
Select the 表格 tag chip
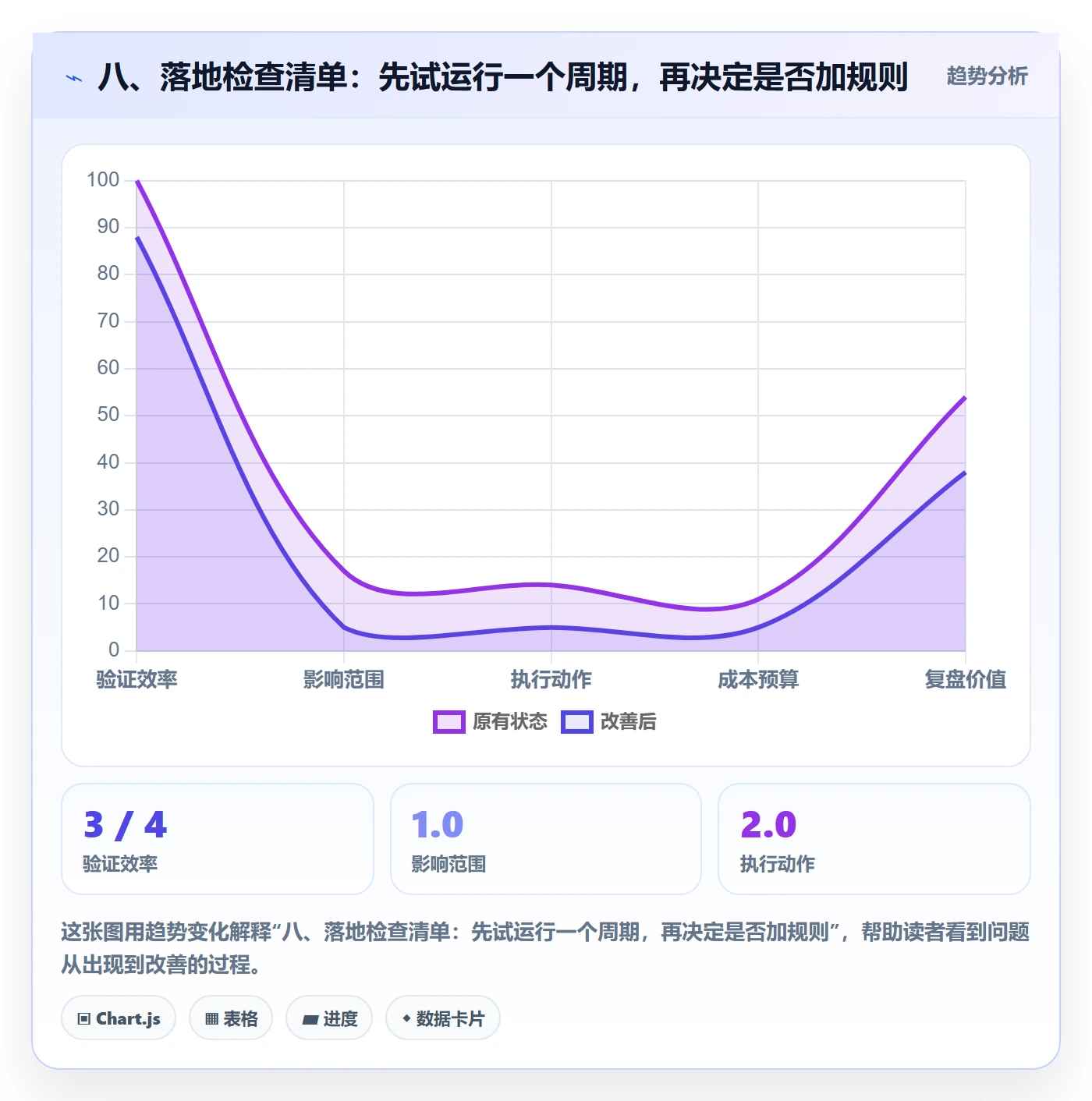(x=231, y=1018)
